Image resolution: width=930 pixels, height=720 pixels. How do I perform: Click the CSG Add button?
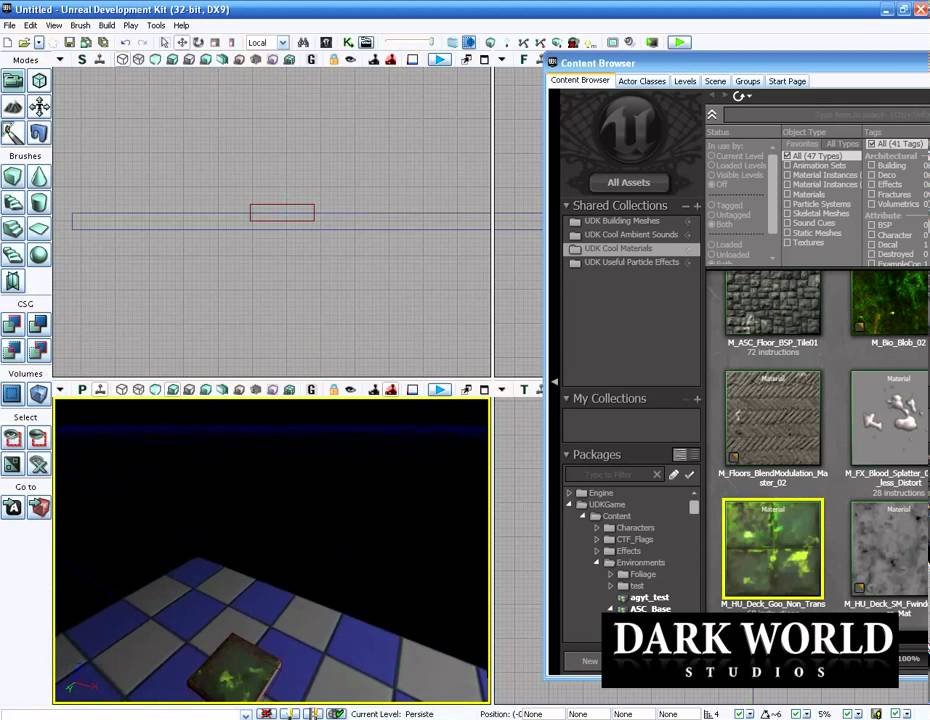pos(13,324)
